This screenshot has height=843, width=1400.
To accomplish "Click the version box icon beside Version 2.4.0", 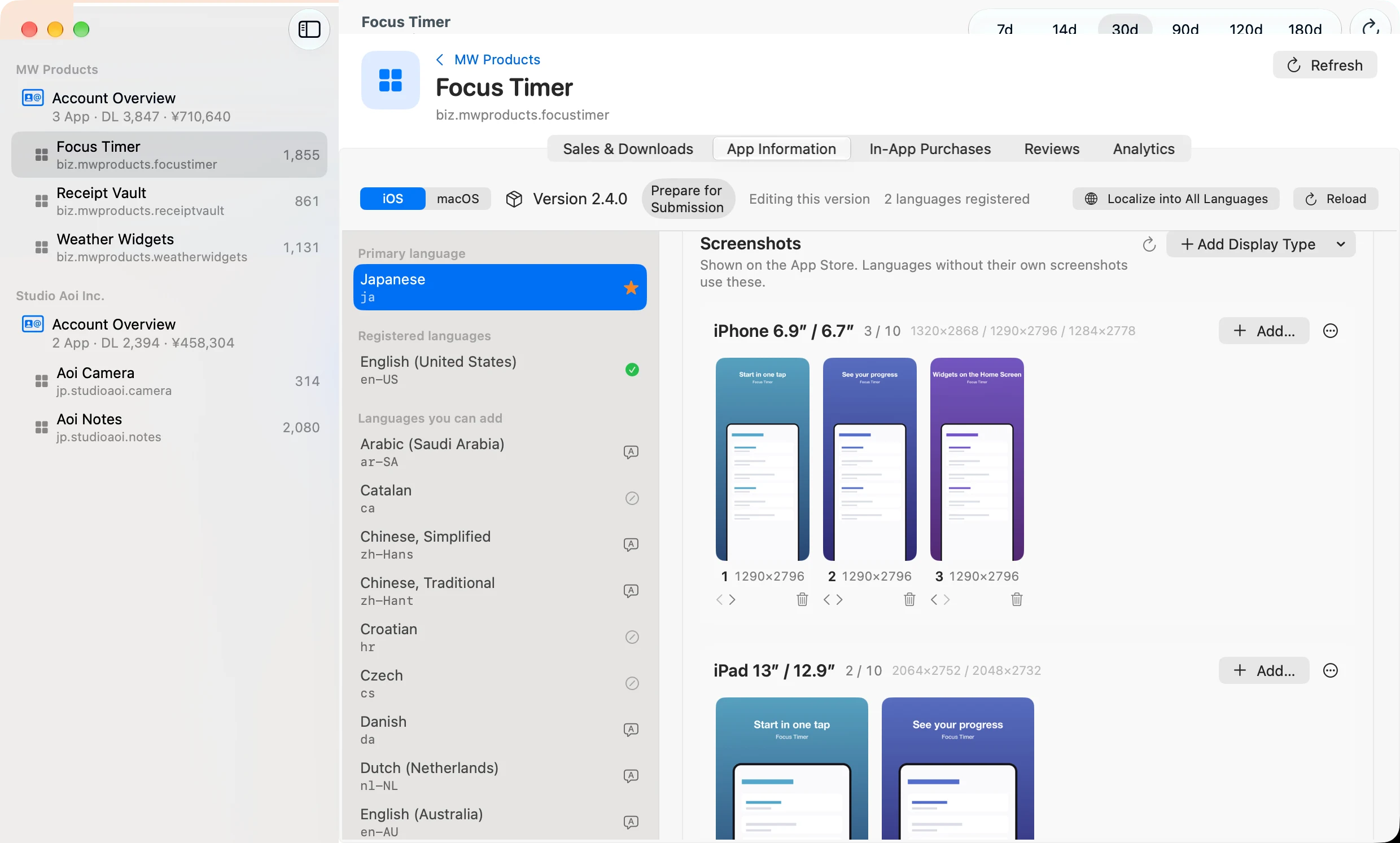I will (514, 199).
